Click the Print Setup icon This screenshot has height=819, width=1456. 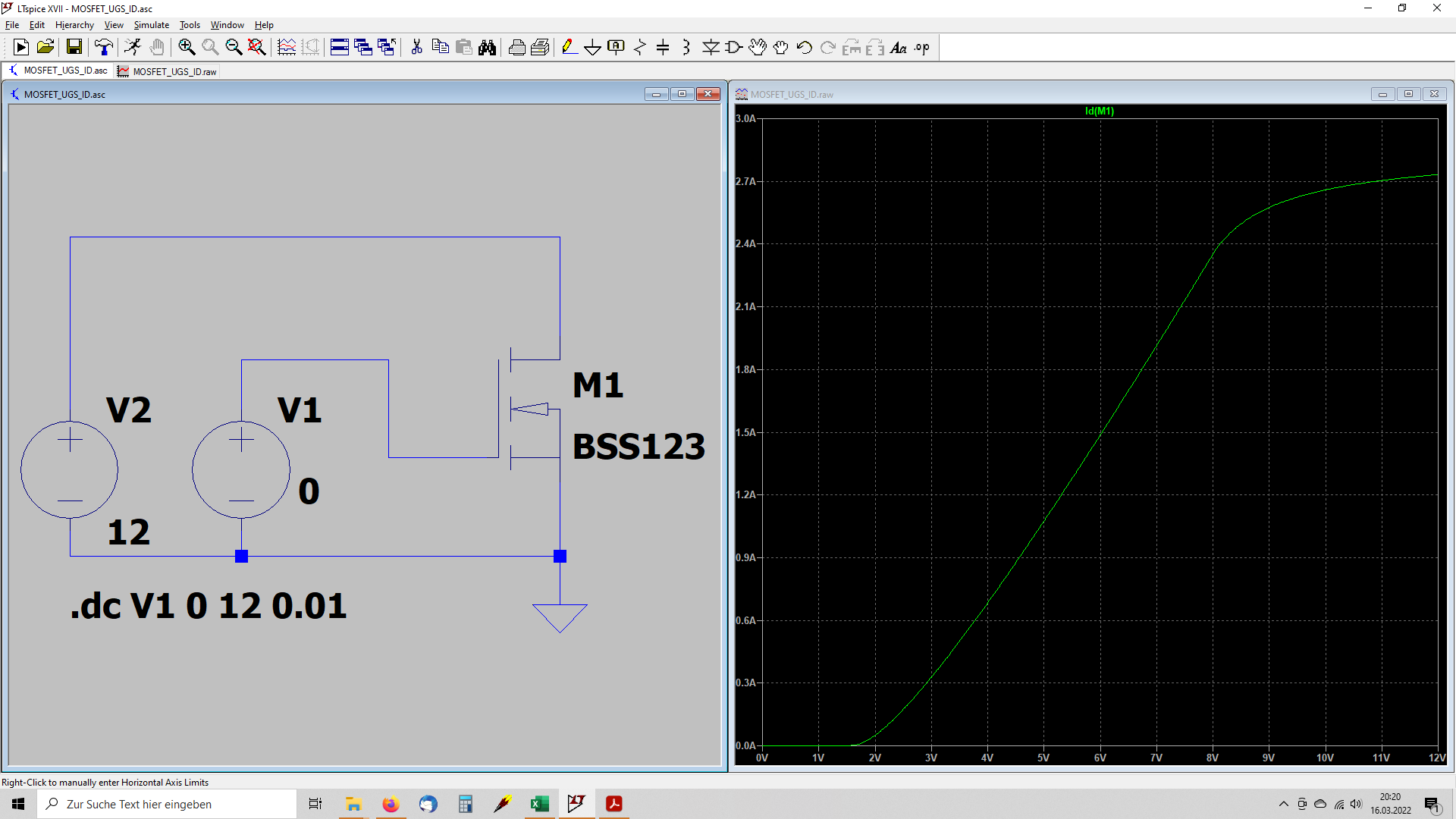coord(540,47)
